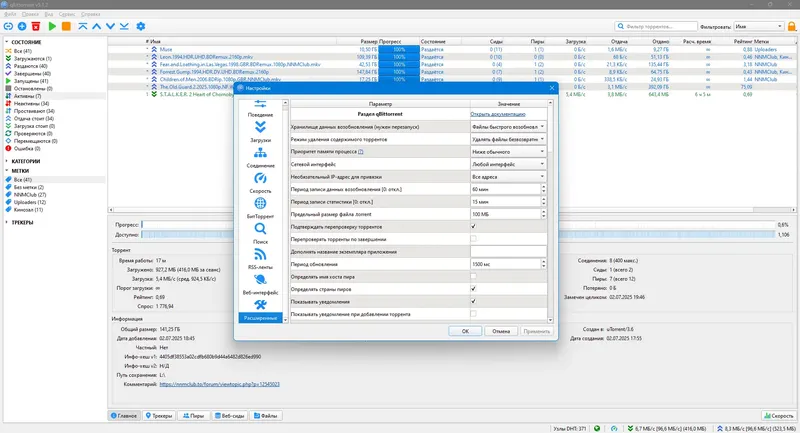Click the red delete torrent toolbar icon
800x433 pixels.
tap(38, 25)
